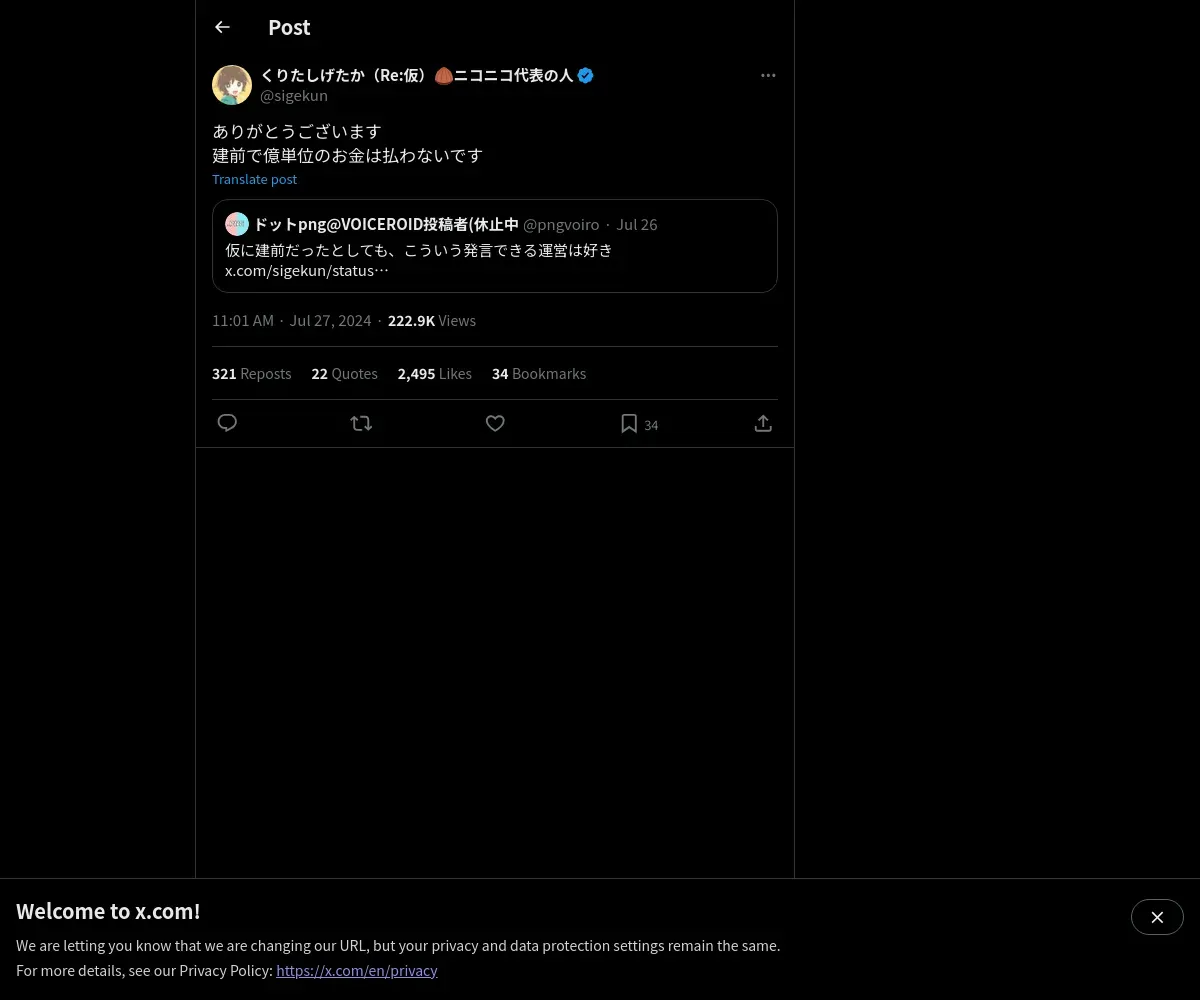Open the quoted post author's avatar
The width and height of the screenshot is (1200, 1000).
point(237,224)
